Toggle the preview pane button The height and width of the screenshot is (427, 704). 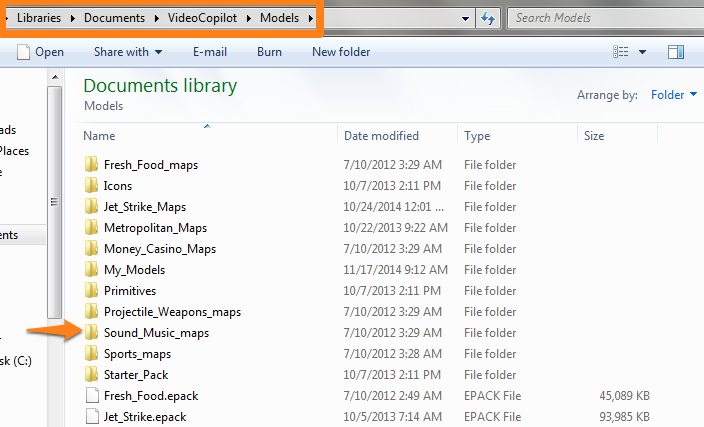[x=676, y=52]
